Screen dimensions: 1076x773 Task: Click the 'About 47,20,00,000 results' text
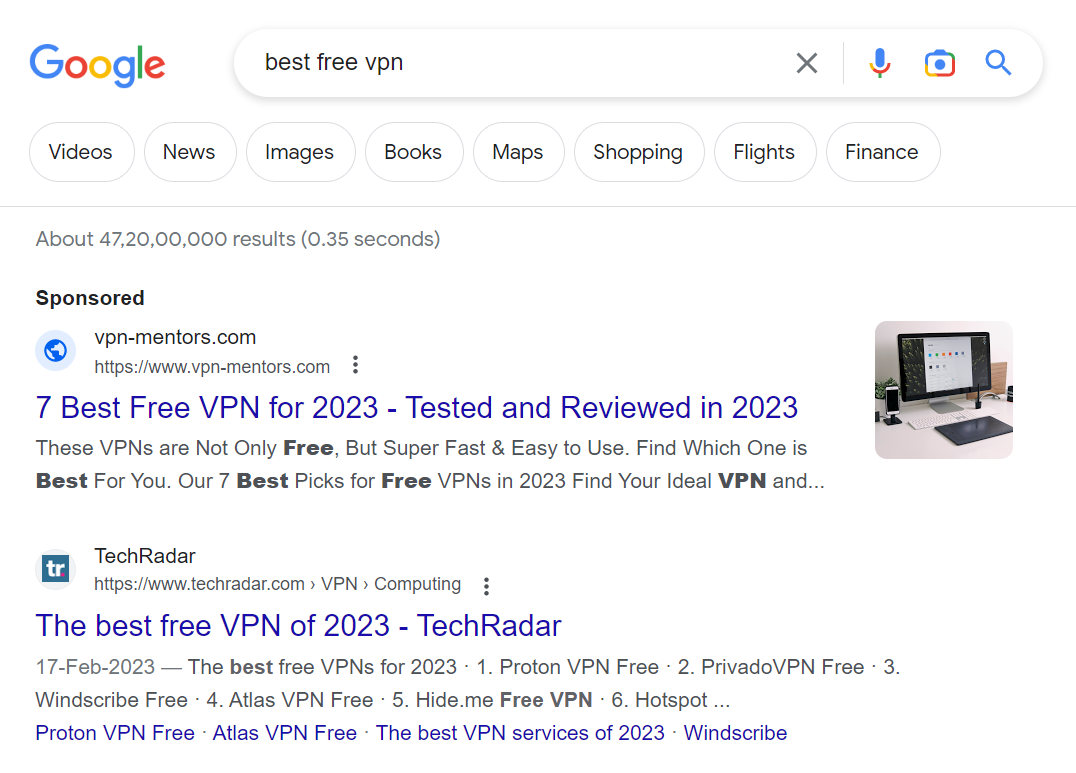[x=237, y=239]
